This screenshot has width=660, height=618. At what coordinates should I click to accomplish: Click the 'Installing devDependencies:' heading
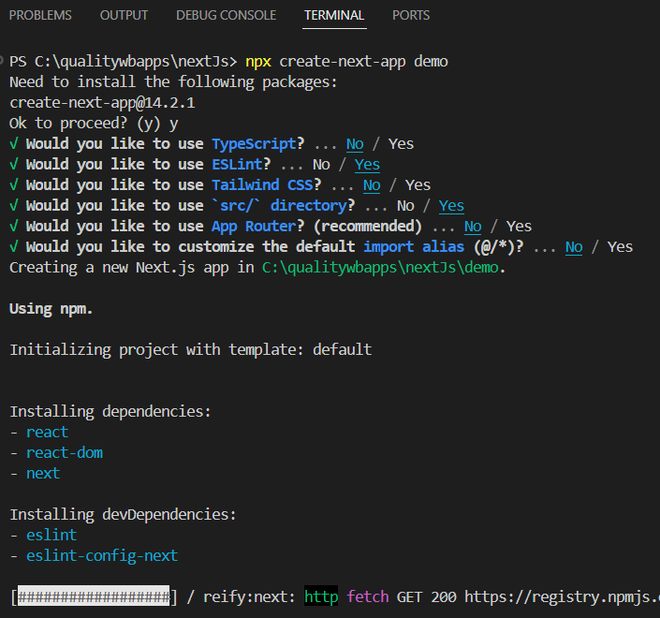[123, 515]
